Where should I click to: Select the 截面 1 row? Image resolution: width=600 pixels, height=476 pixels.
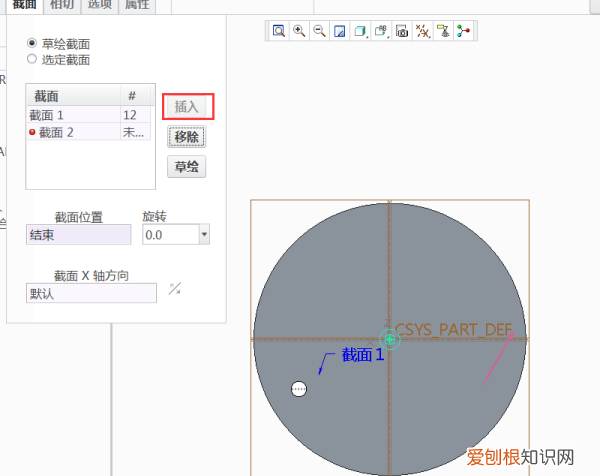click(x=89, y=115)
